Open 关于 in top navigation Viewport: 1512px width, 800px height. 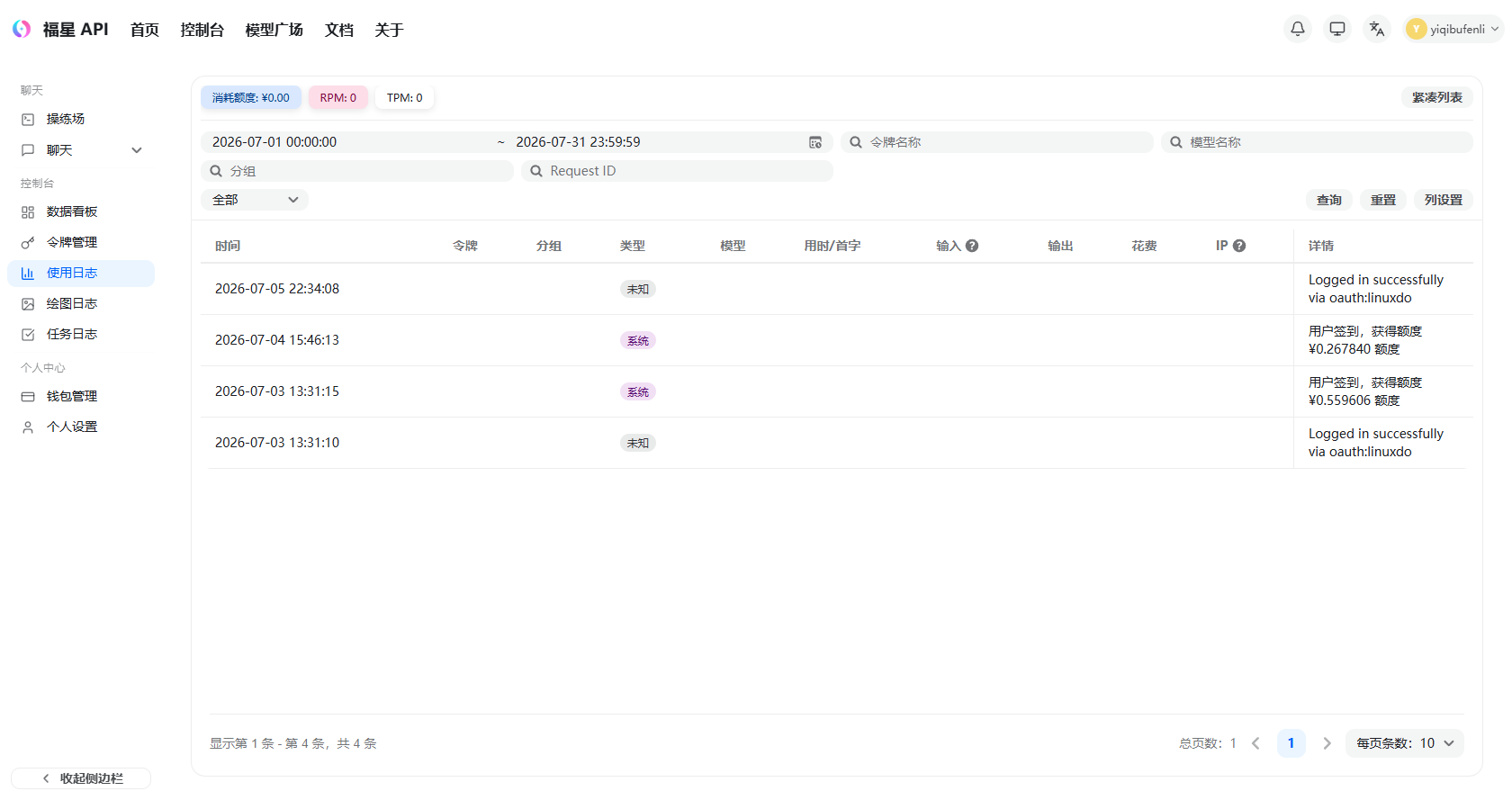(390, 30)
